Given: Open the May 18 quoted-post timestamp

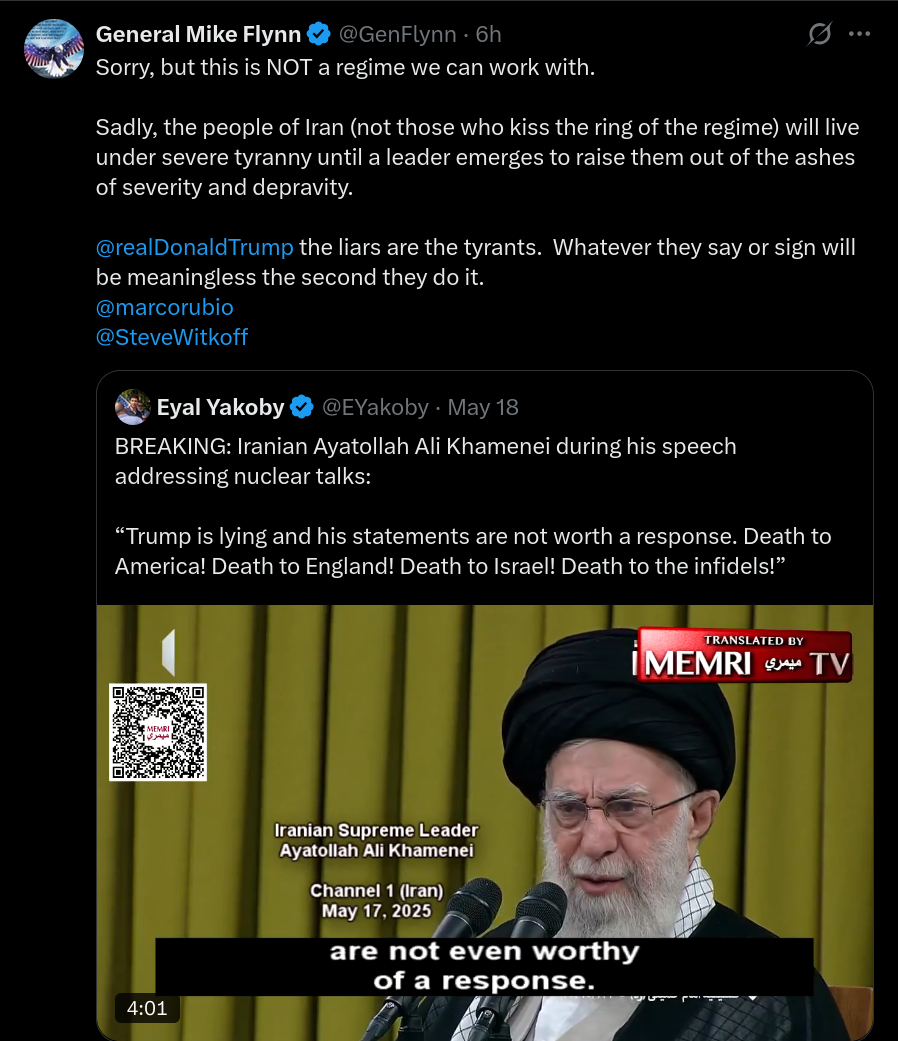Looking at the screenshot, I should pos(483,407).
